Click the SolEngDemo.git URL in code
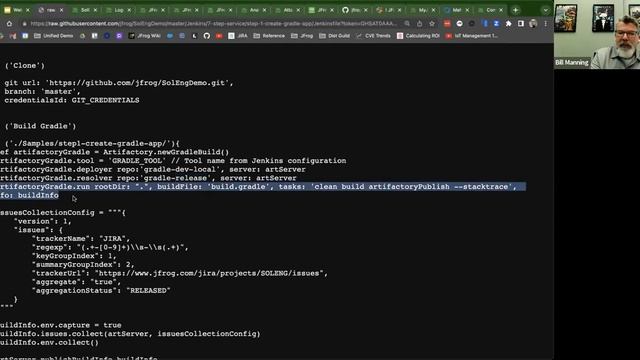640x360 pixels. pyautogui.click(x=139, y=83)
